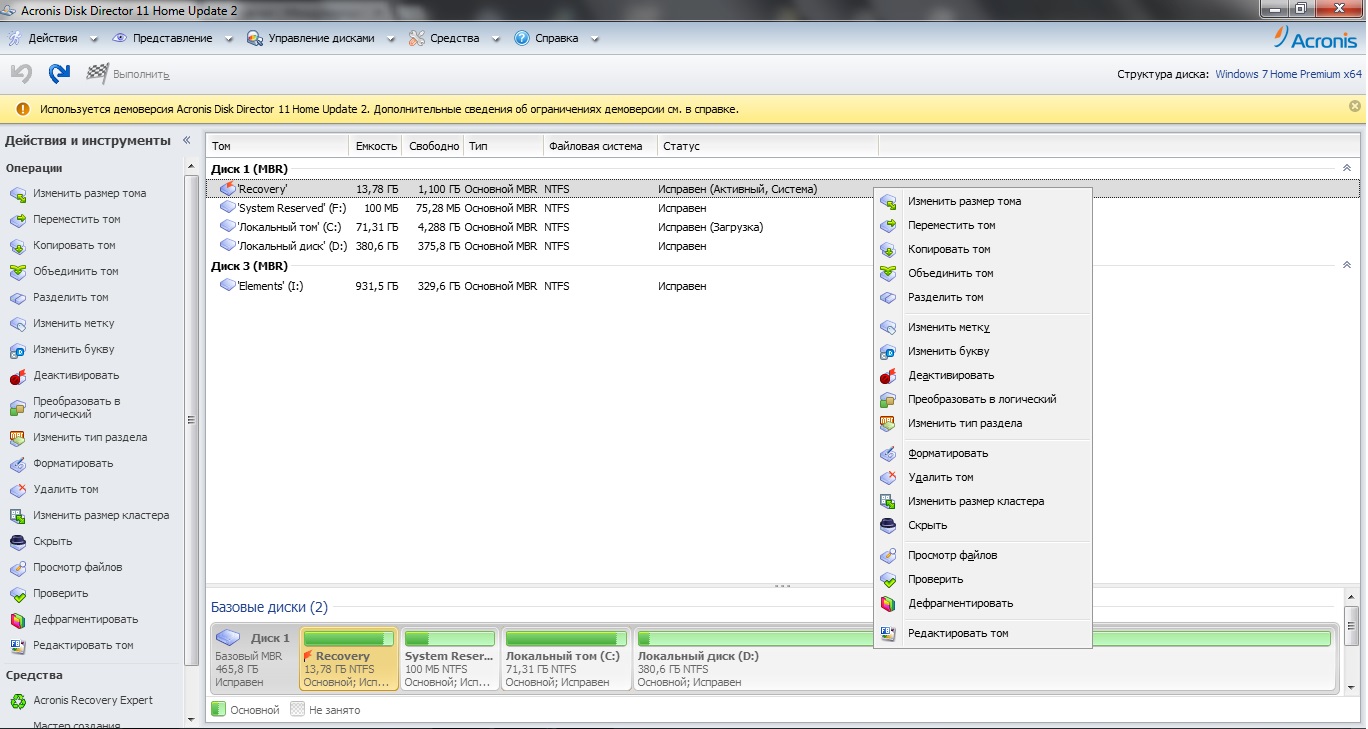
Task: Click the dropdown arrow next to Действия
Action: (94, 39)
